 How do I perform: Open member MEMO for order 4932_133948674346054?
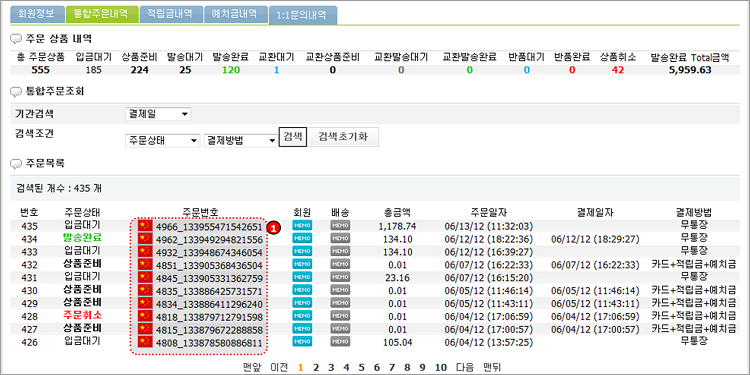point(302,251)
